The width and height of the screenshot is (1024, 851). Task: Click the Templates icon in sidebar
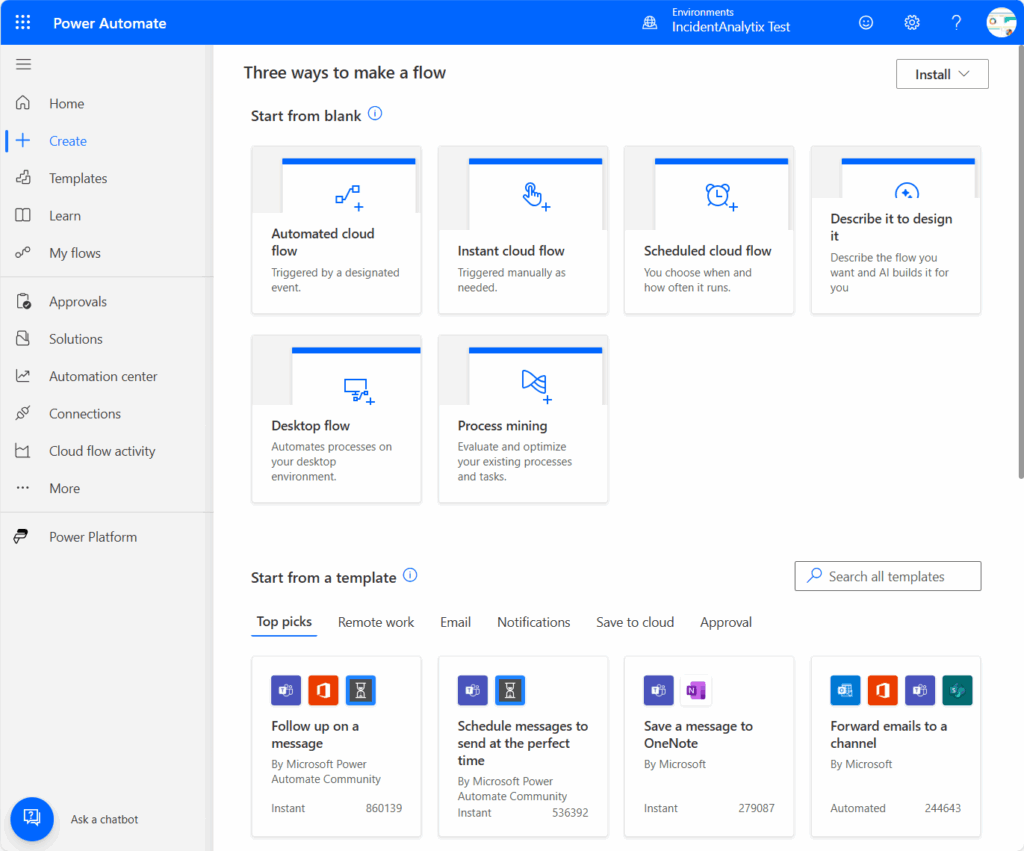[23, 178]
